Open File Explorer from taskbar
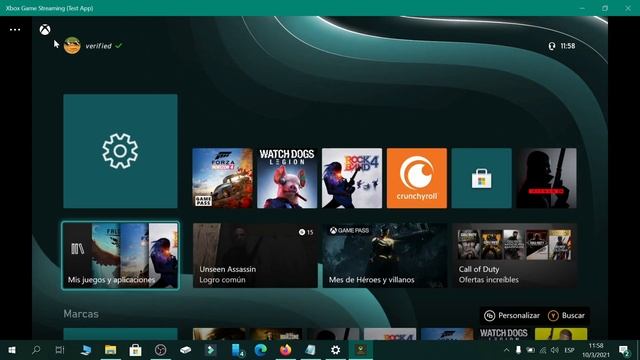Viewport: 640px width, 360px height. point(110,350)
